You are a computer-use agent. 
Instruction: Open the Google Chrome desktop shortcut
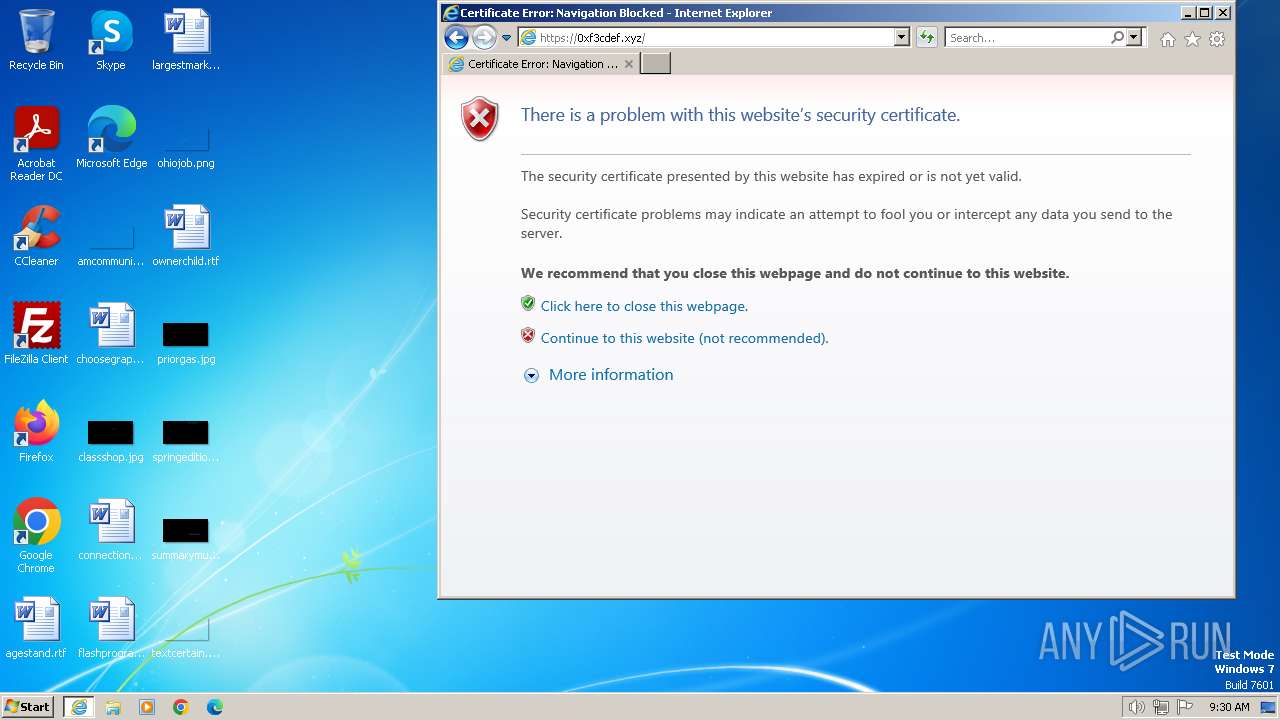pos(36,537)
